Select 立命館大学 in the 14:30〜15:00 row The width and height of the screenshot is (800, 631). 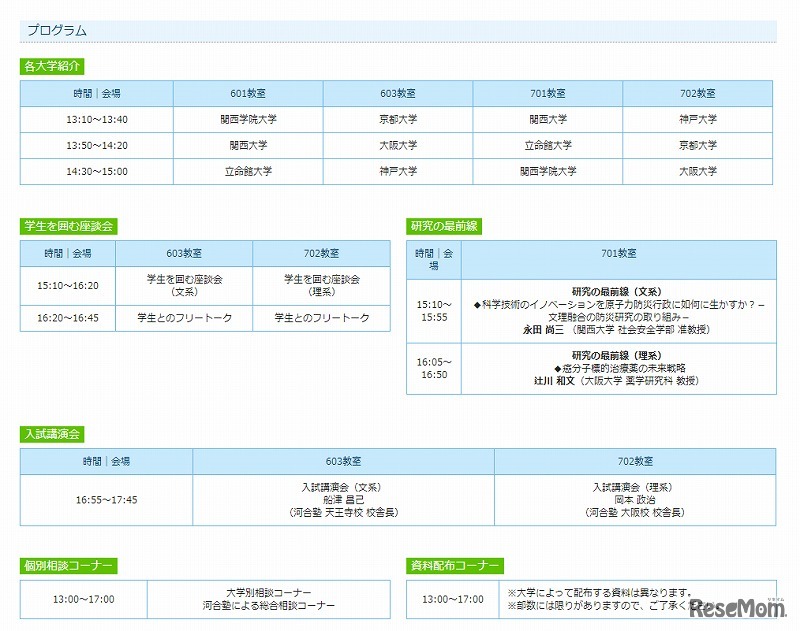[x=247, y=171]
